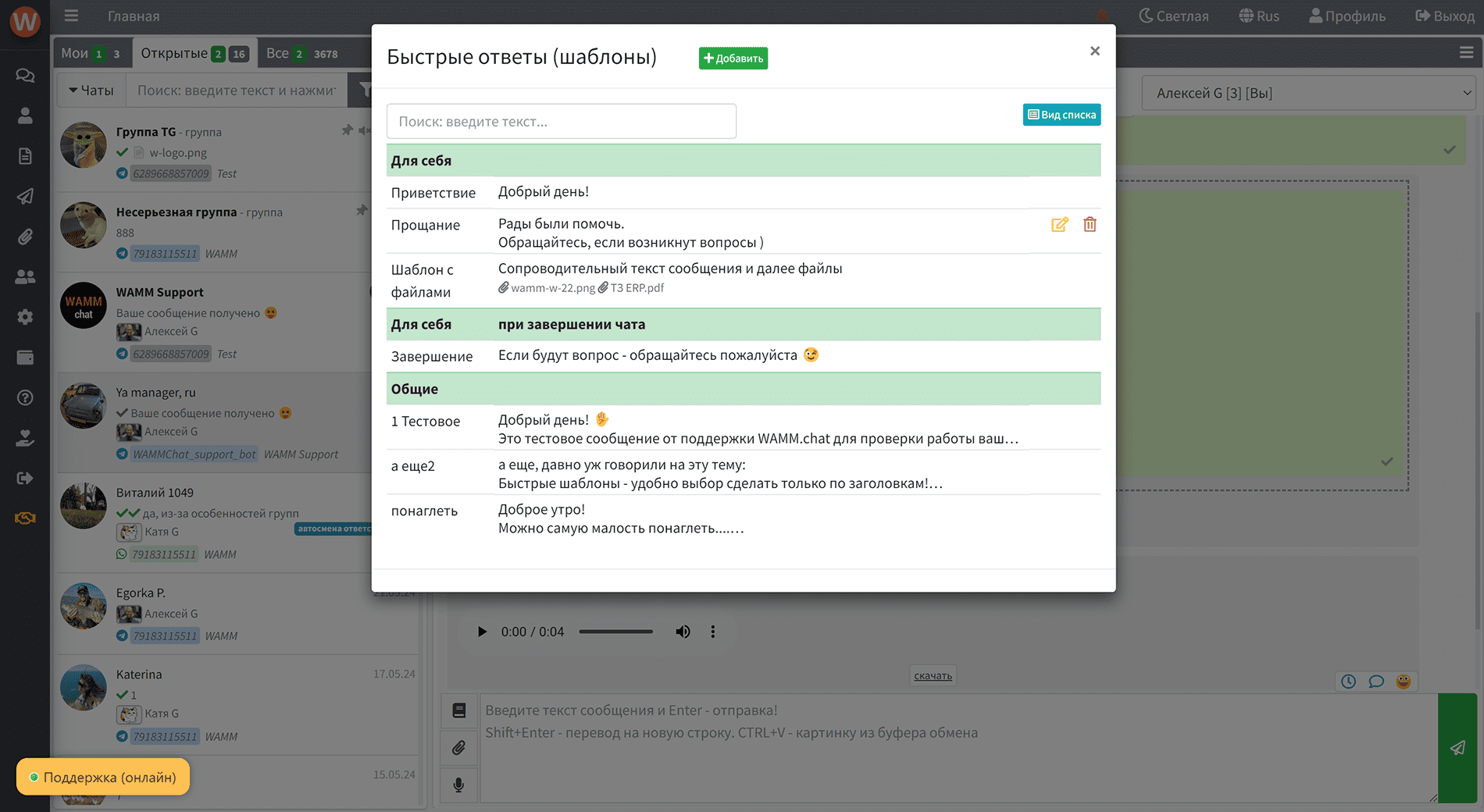Mute the audio player volume
The height and width of the screenshot is (812, 1484).
pyautogui.click(x=683, y=632)
